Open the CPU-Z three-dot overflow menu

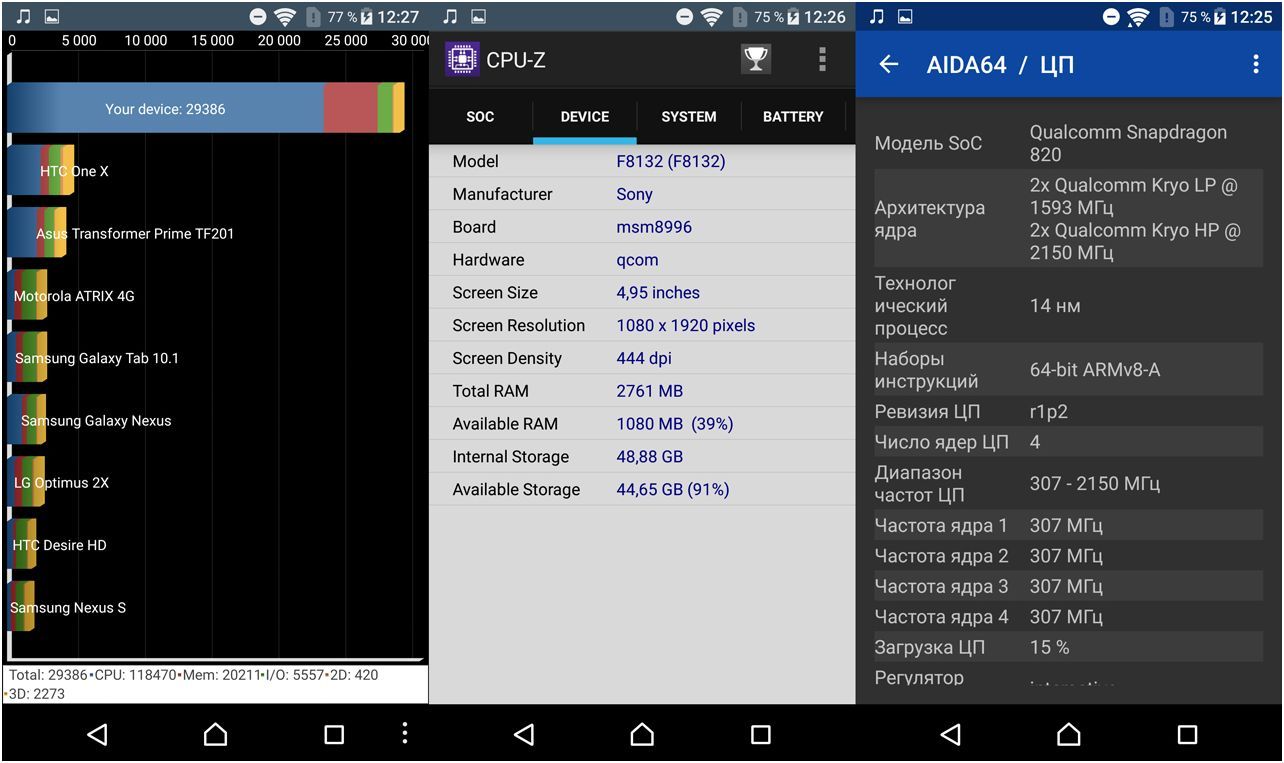822,60
